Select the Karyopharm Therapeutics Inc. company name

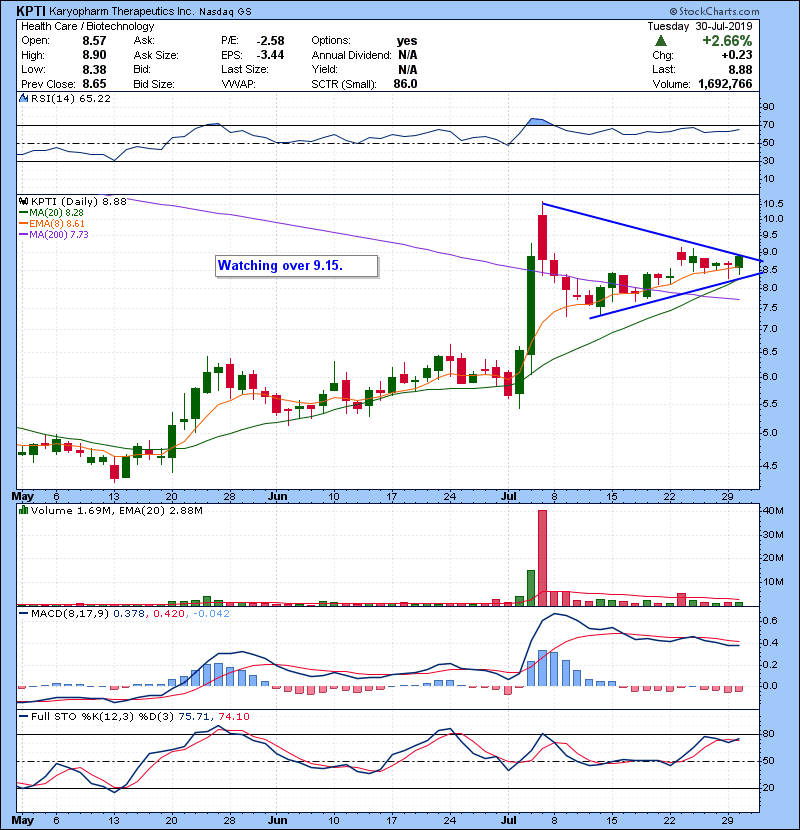122,11
